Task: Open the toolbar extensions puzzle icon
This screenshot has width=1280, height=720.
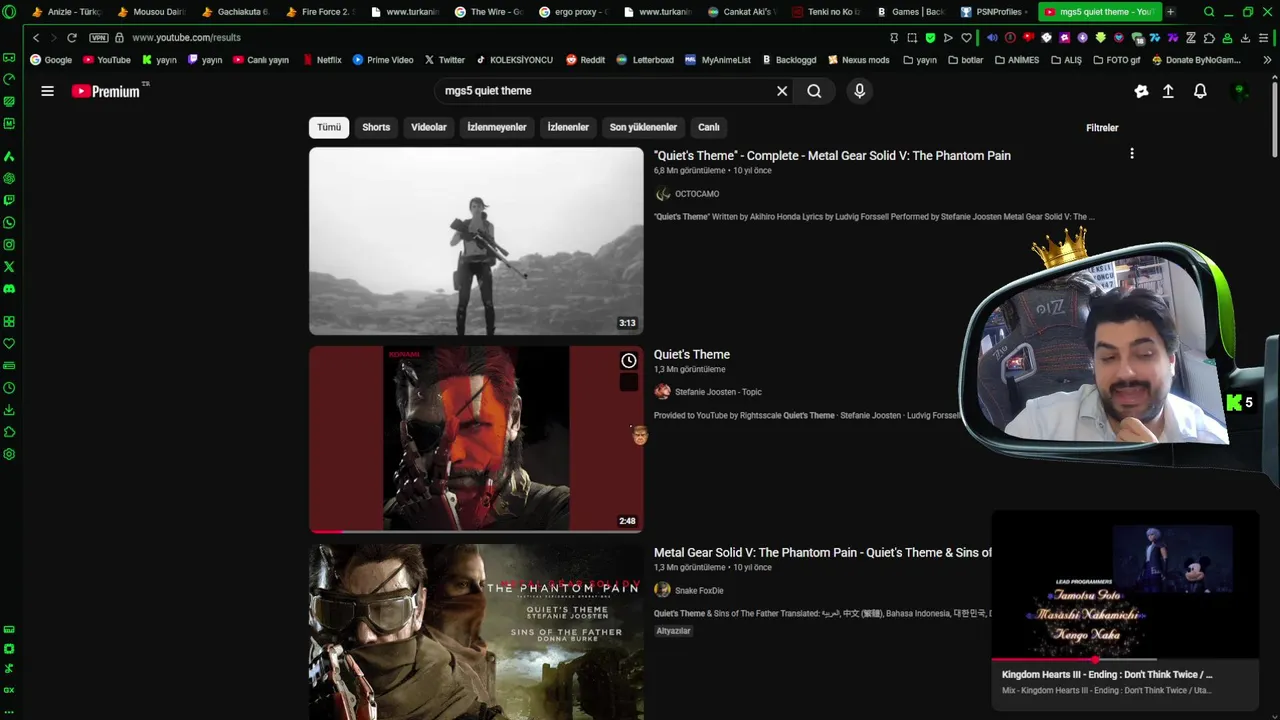Action: [1209, 38]
